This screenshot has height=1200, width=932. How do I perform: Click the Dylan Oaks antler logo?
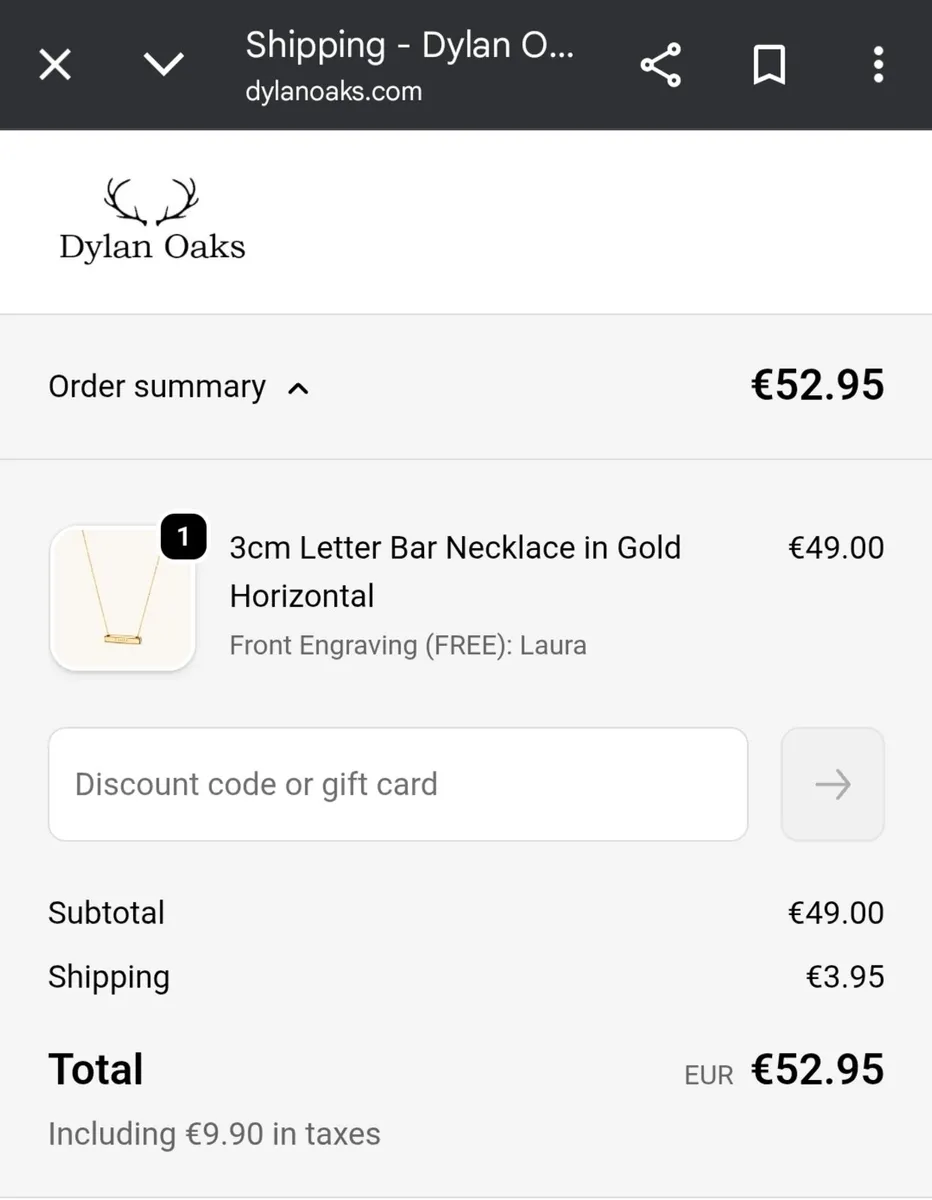click(152, 221)
